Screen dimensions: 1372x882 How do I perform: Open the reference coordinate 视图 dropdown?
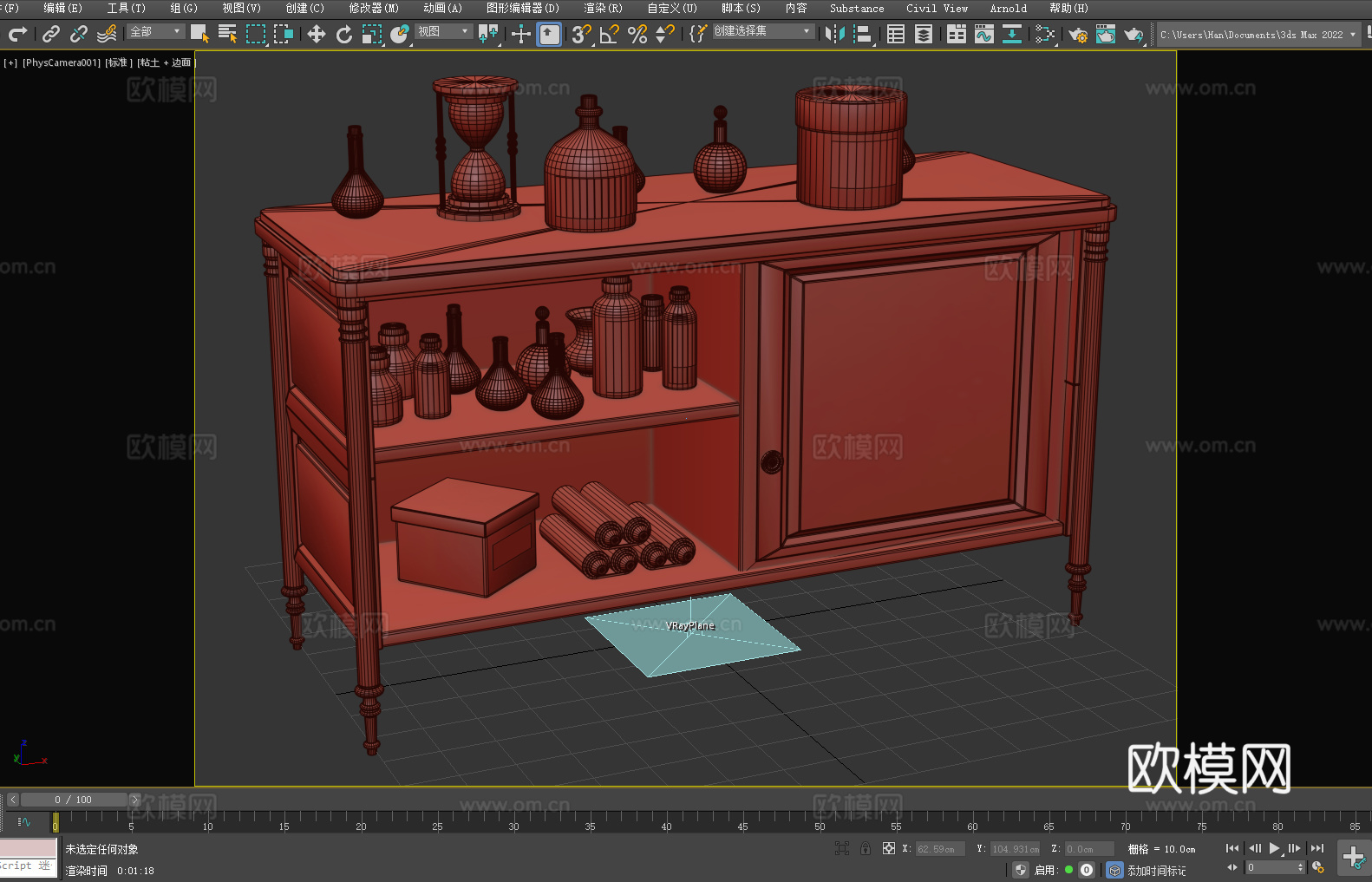pos(443,31)
